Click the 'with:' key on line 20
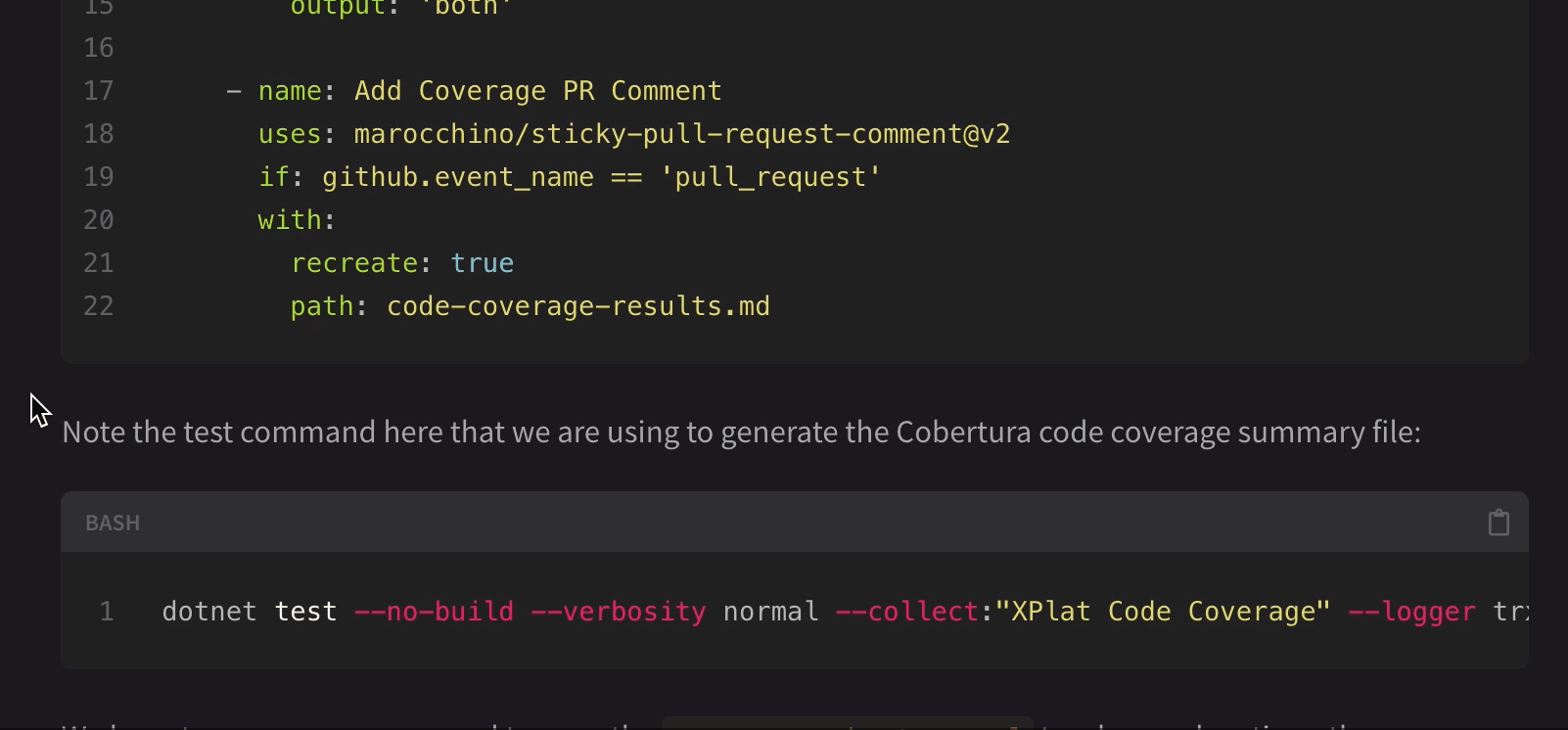The height and width of the screenshot is (730, 1568). click(x=297, y=220)
